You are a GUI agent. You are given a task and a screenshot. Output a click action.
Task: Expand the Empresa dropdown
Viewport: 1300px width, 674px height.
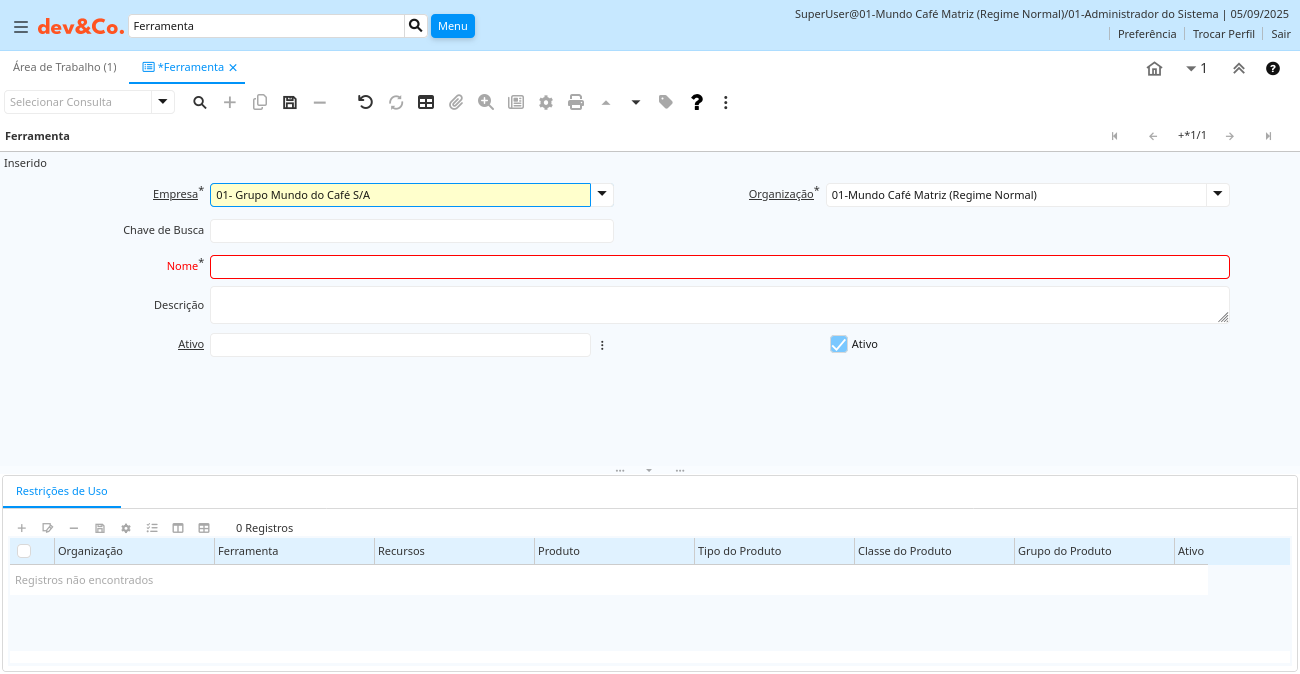point(603,194)
